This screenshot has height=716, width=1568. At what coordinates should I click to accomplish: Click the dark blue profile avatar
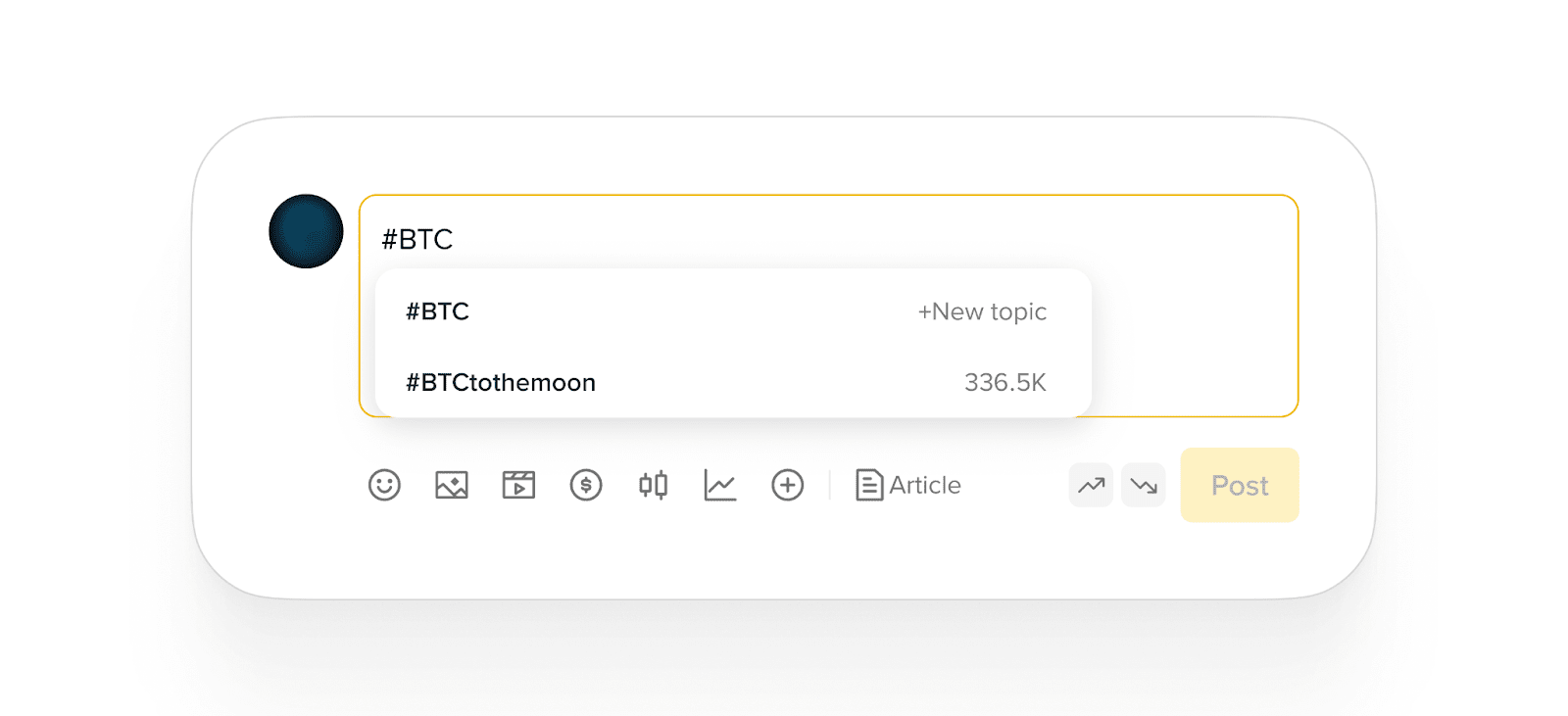click(x=306, y=231)
